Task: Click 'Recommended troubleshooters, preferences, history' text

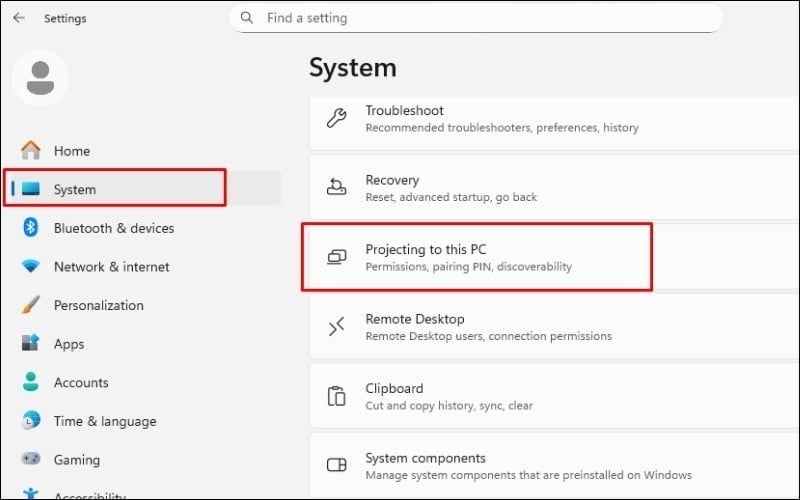Action: click(x=502, y=128)
